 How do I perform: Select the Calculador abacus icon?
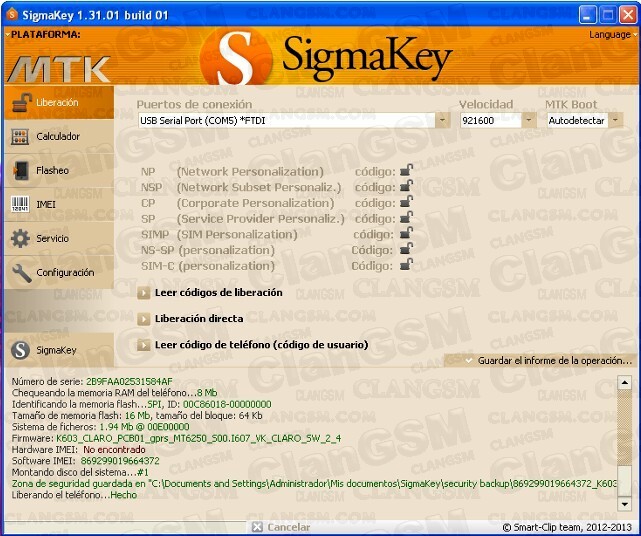click(20, 137)
